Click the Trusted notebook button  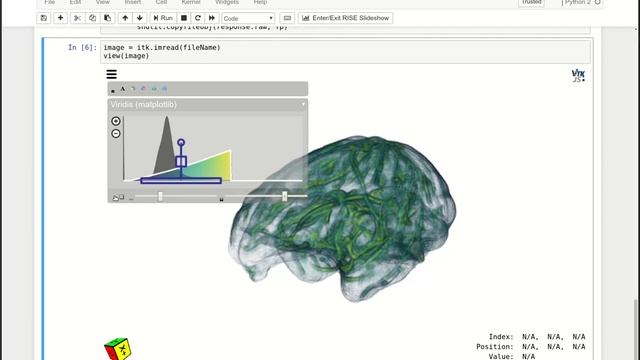(x=531, y=2)
